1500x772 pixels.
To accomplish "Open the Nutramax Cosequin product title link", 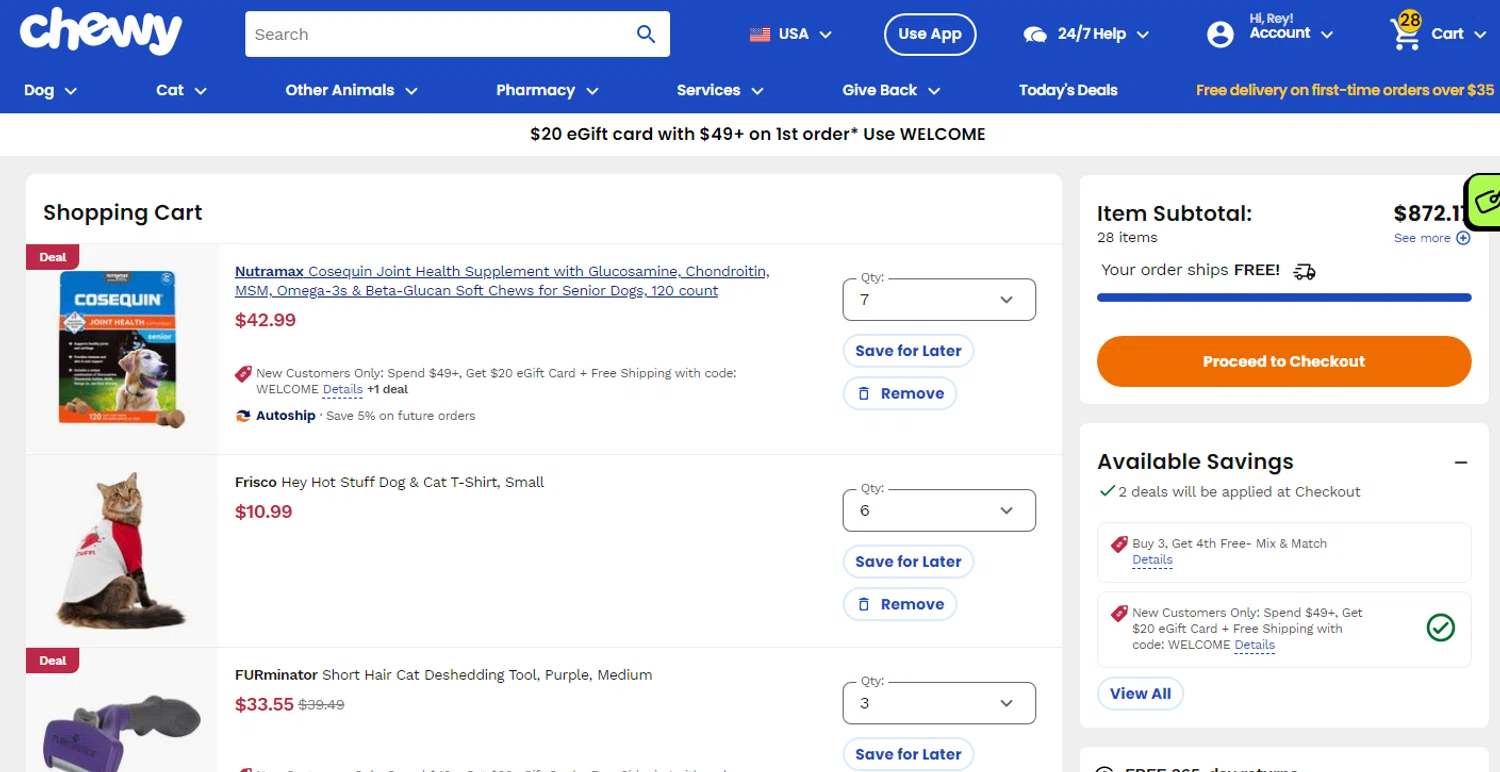I will (502, 281).
